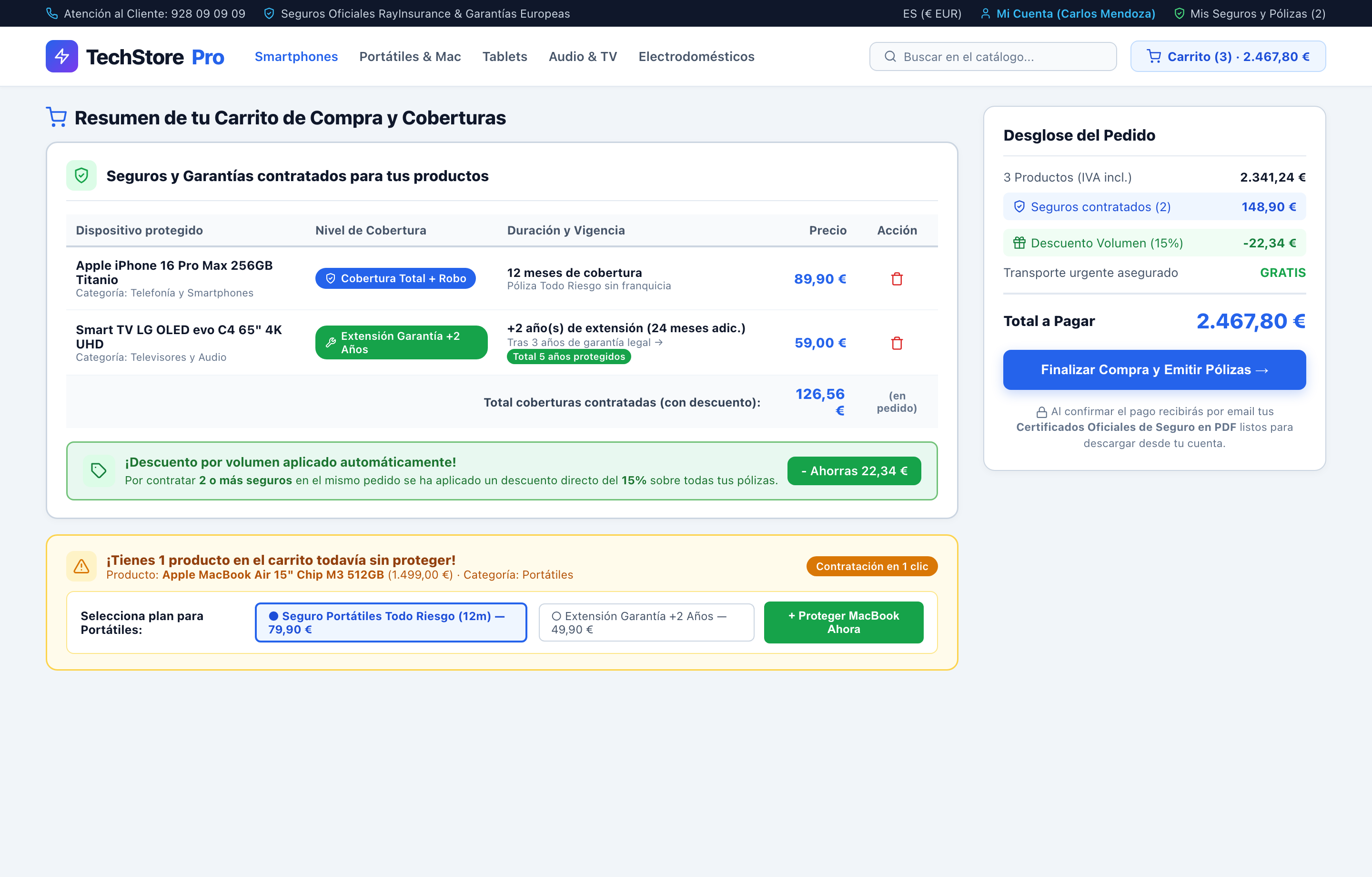1372x877 pixels.
Task: Click the user icon beside Mi Cuenta
Action: 985,13
